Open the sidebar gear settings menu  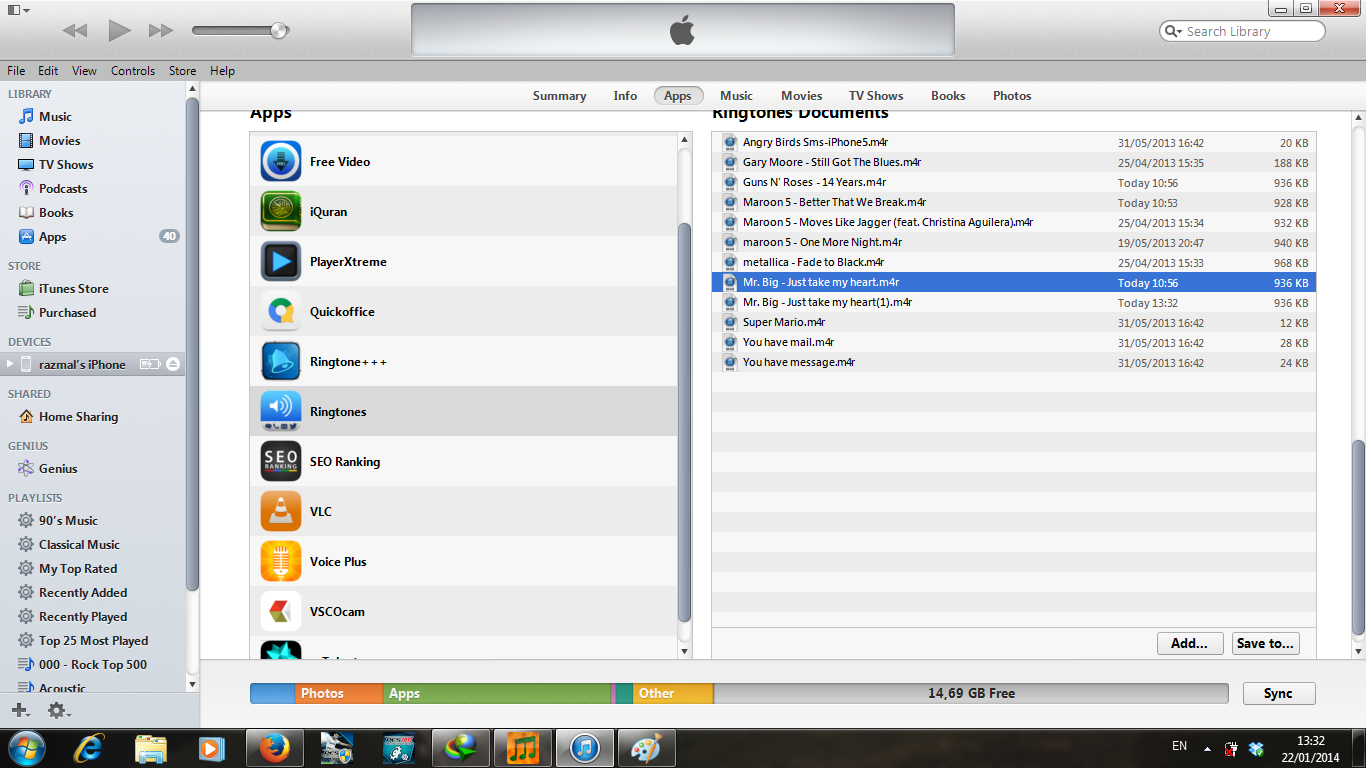[x=58, y=710]
